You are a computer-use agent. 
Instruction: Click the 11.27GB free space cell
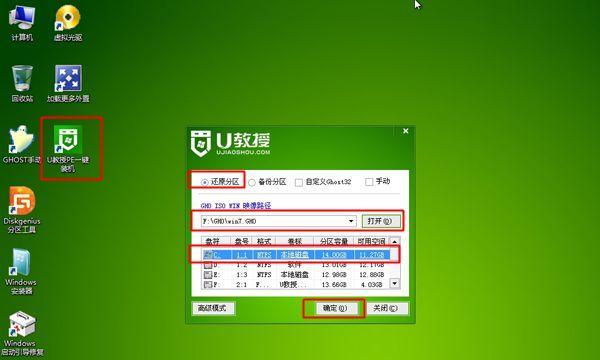click(371, 255)
